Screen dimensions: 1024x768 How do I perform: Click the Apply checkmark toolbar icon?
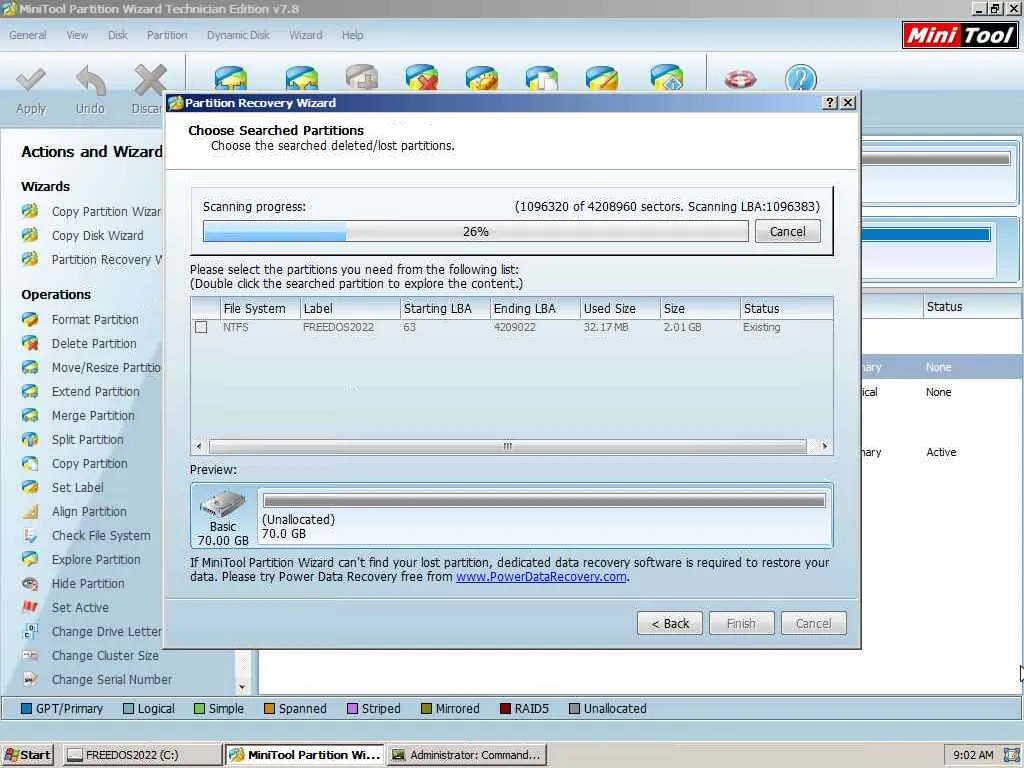[x=31, y=80]
